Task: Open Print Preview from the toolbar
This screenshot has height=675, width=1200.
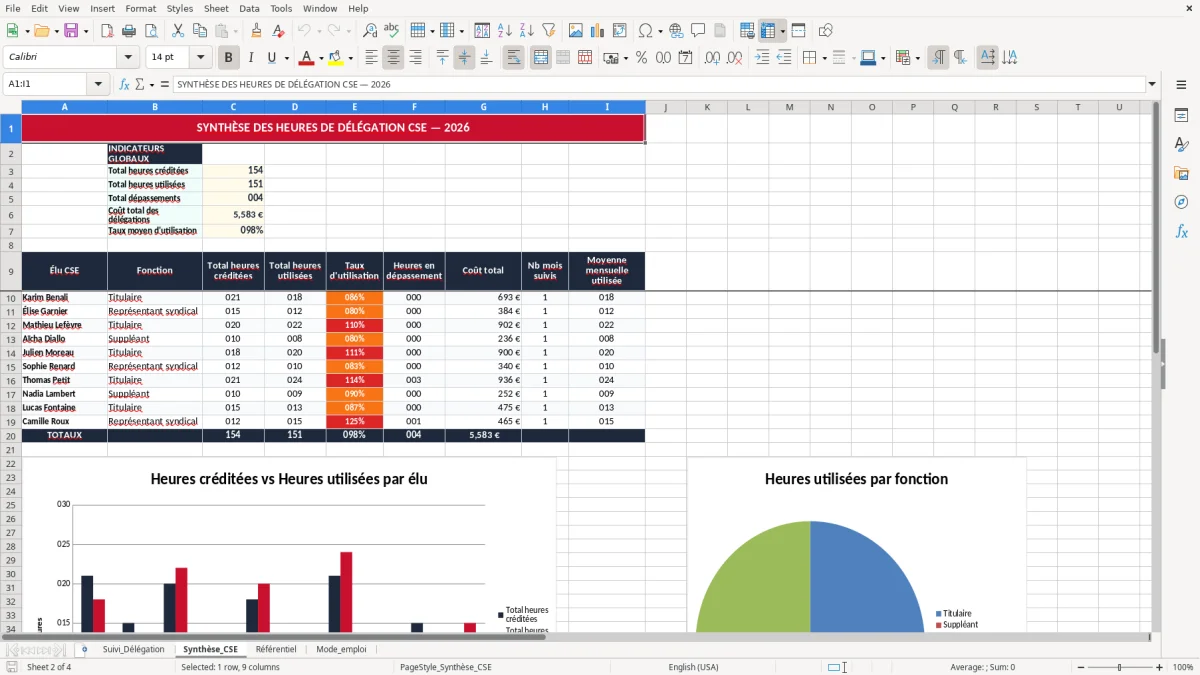Action: point(151,31)
